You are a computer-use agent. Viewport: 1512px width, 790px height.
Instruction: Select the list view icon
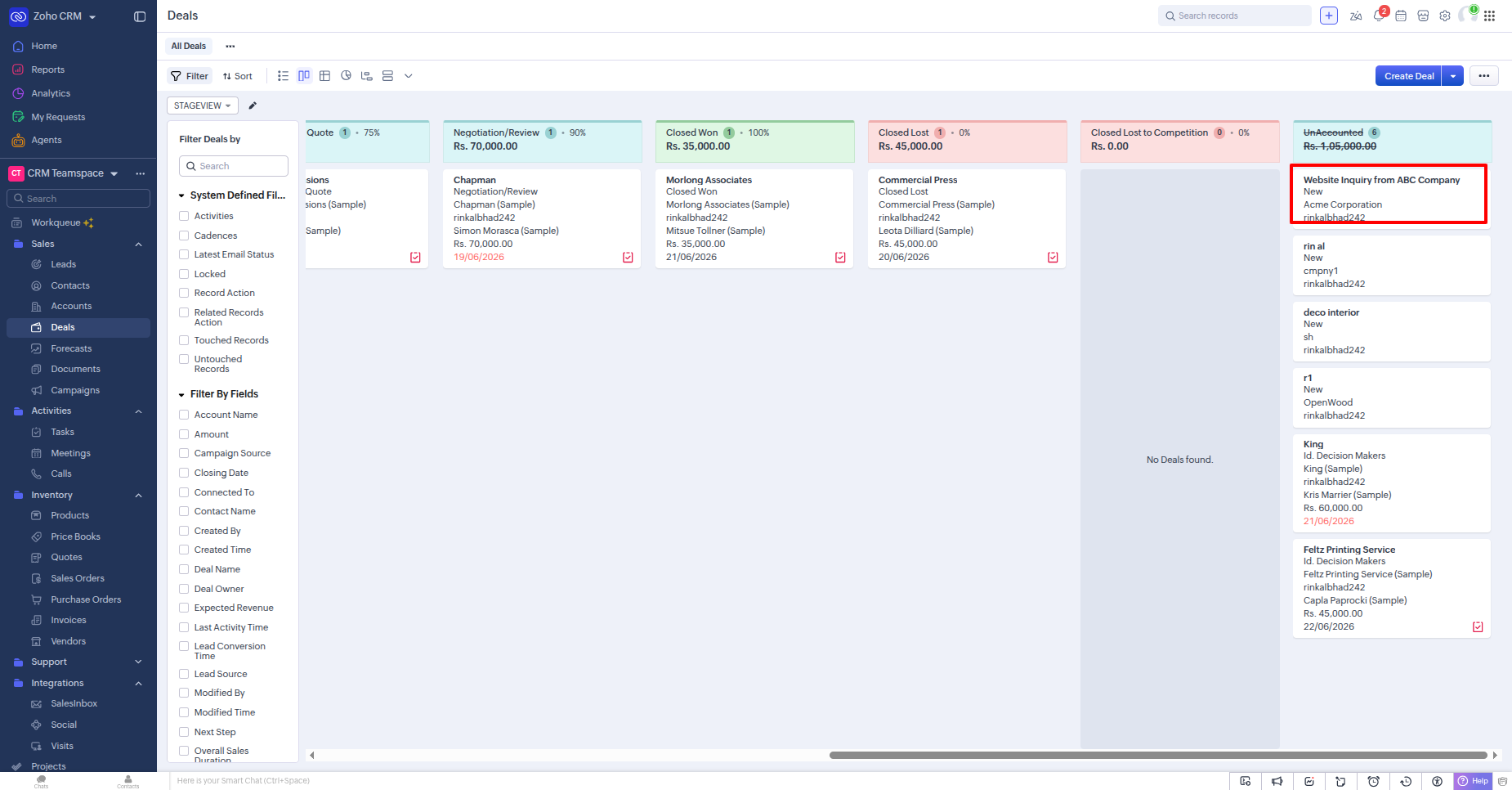click(x=283, y=76)
